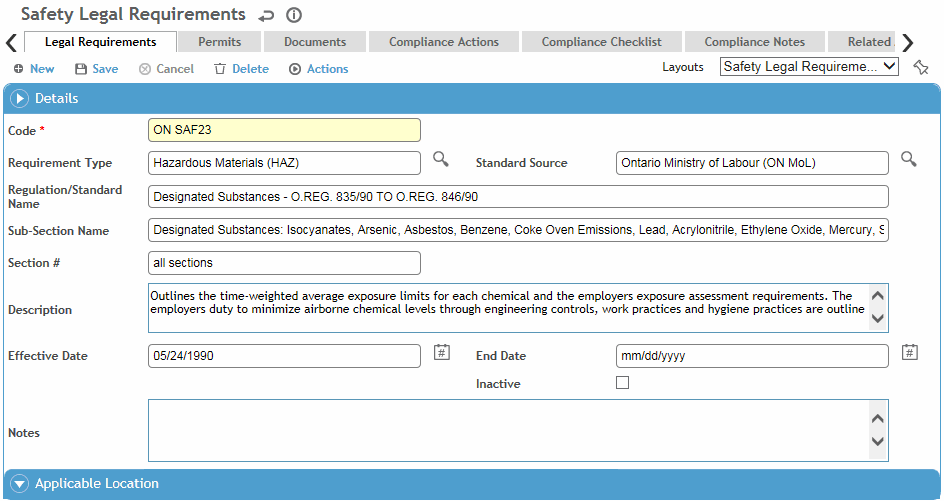944x501 pixels.
Task: Open the Layouts dropdown
Action: (809, 67)
